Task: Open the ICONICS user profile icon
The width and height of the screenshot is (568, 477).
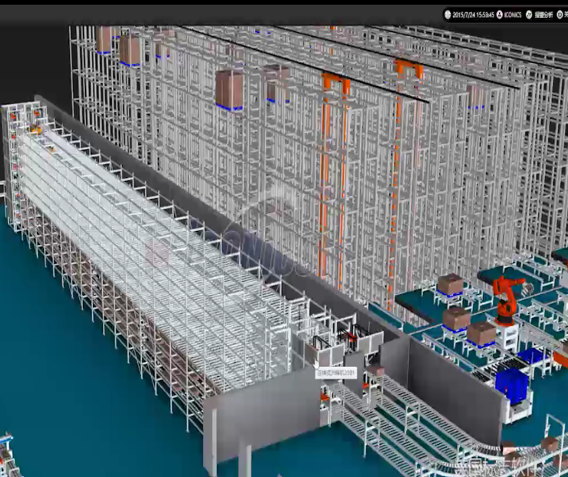Action: coord(500,14)
